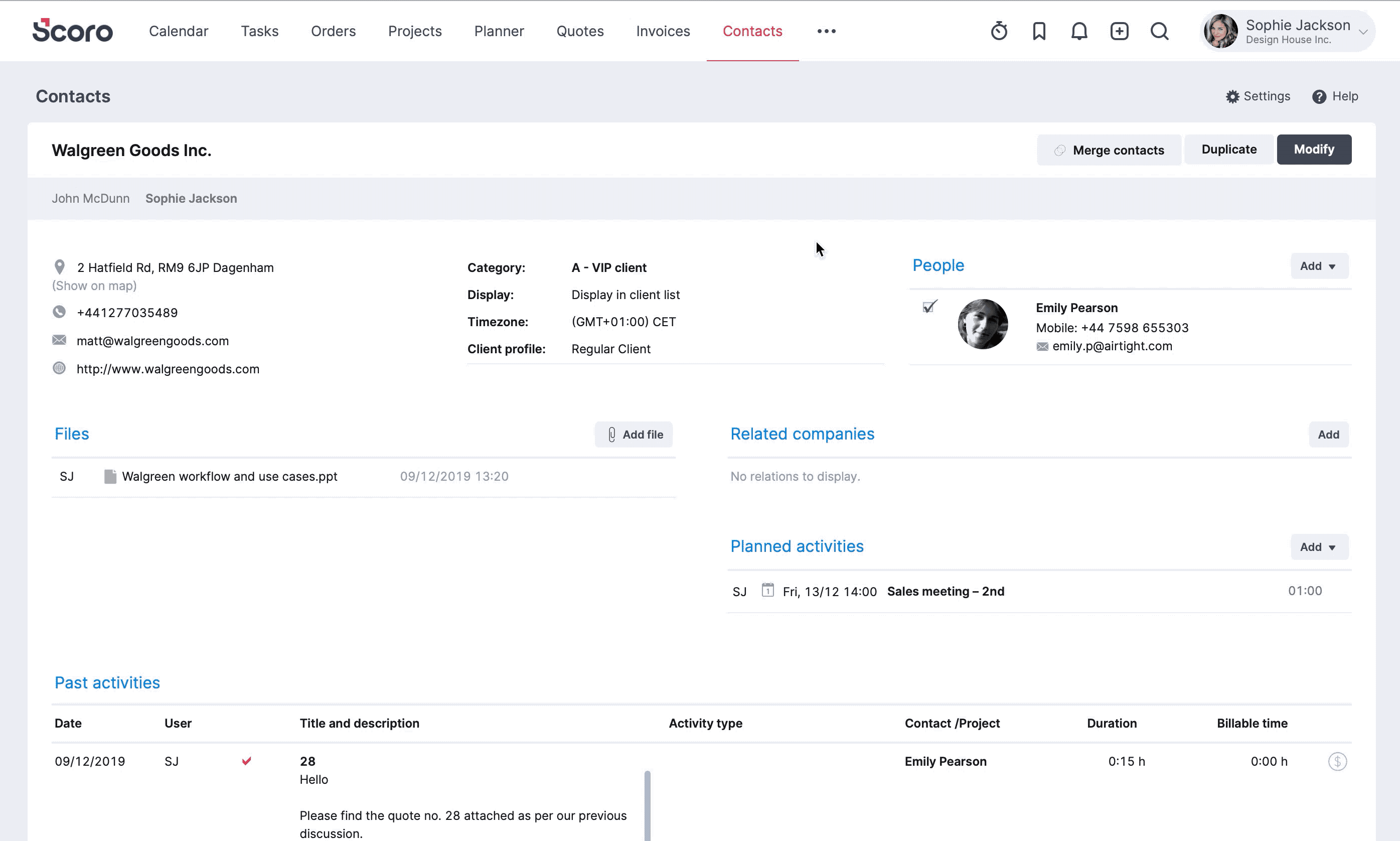Open the Planned activities Add dropdown

click(1319, 547)
